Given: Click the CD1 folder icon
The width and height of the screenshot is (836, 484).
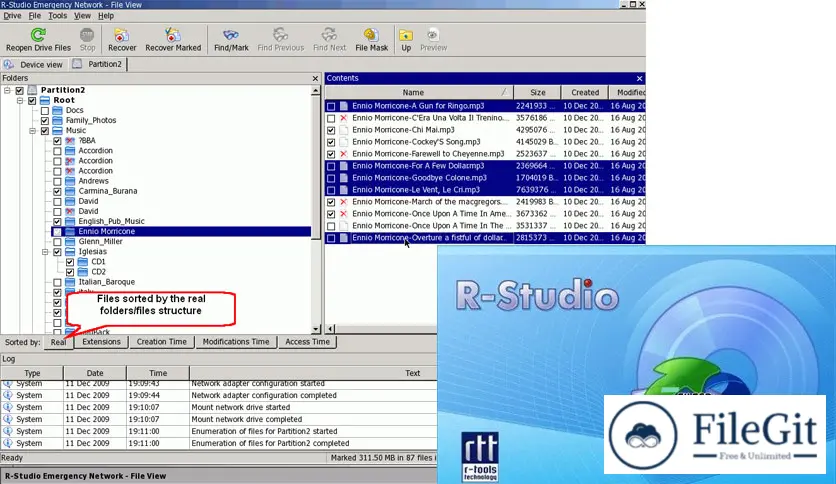Looking at the screenshot, I should coord(83,262).
